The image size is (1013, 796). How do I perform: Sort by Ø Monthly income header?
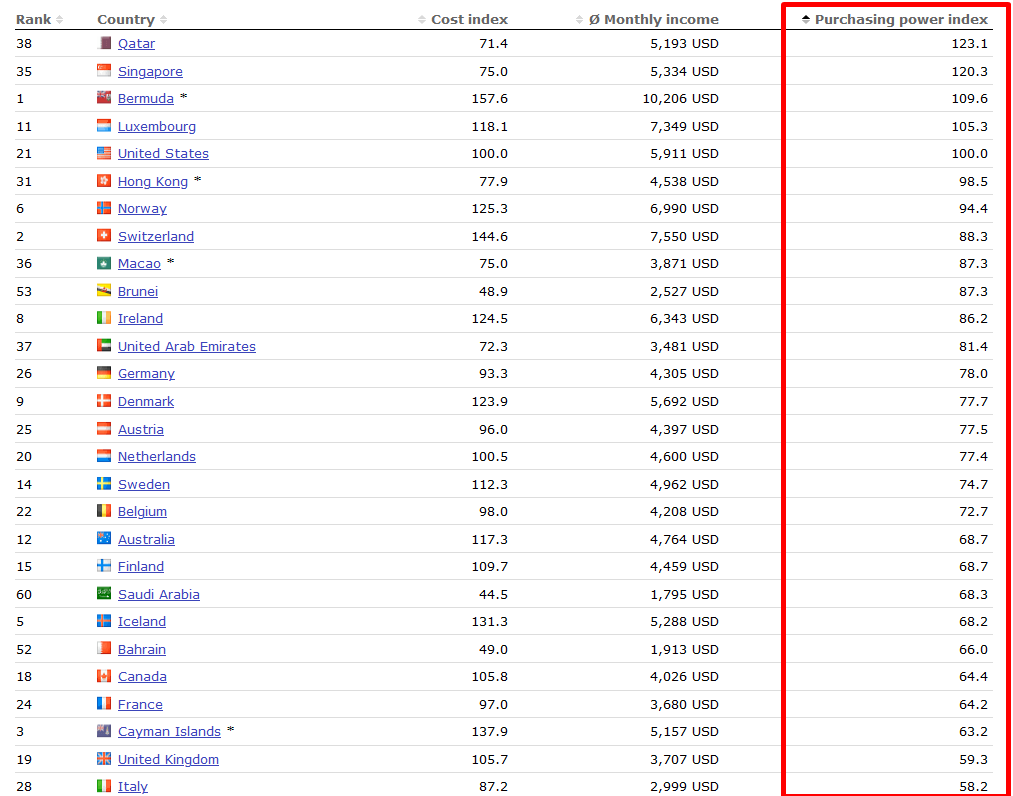point(647,19)
